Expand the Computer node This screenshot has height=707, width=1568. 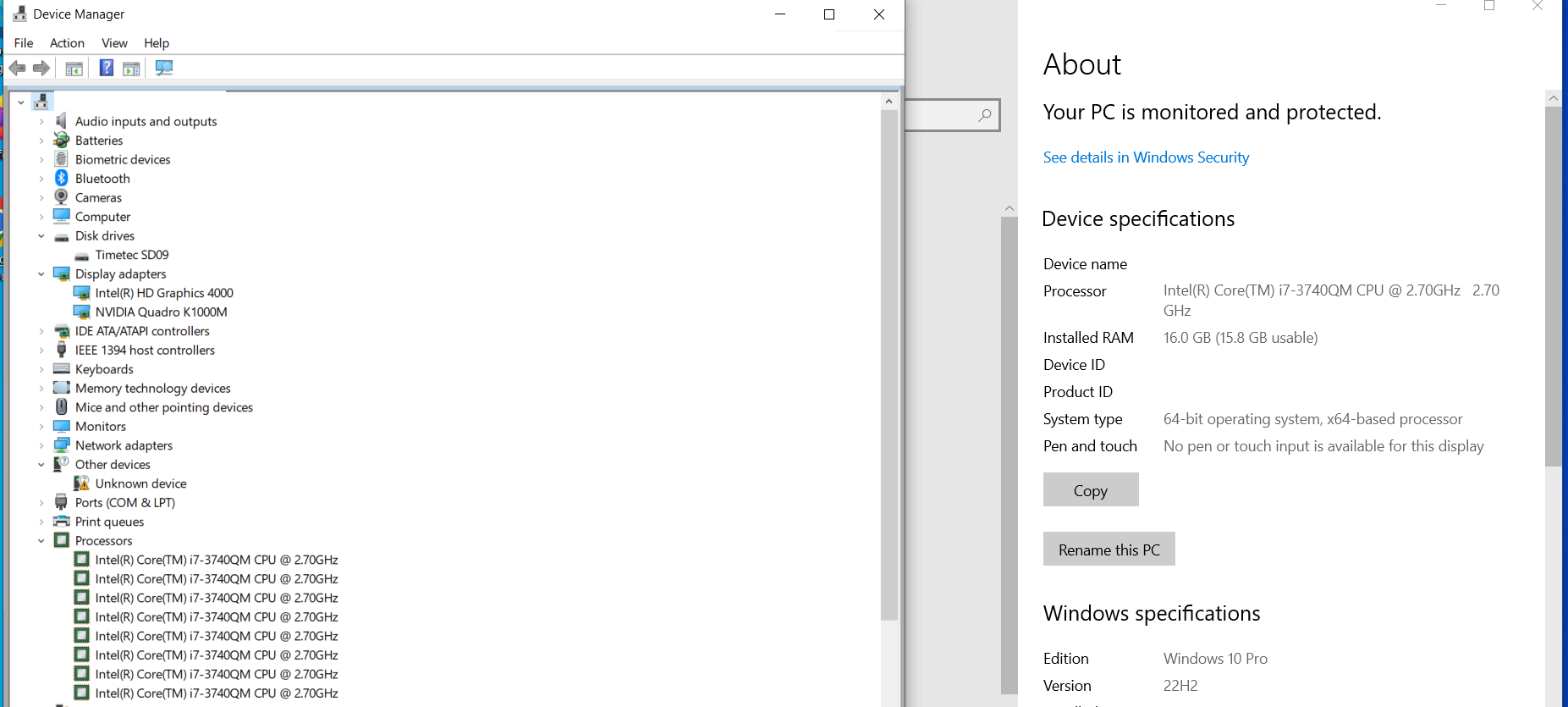tap(41, 217)
